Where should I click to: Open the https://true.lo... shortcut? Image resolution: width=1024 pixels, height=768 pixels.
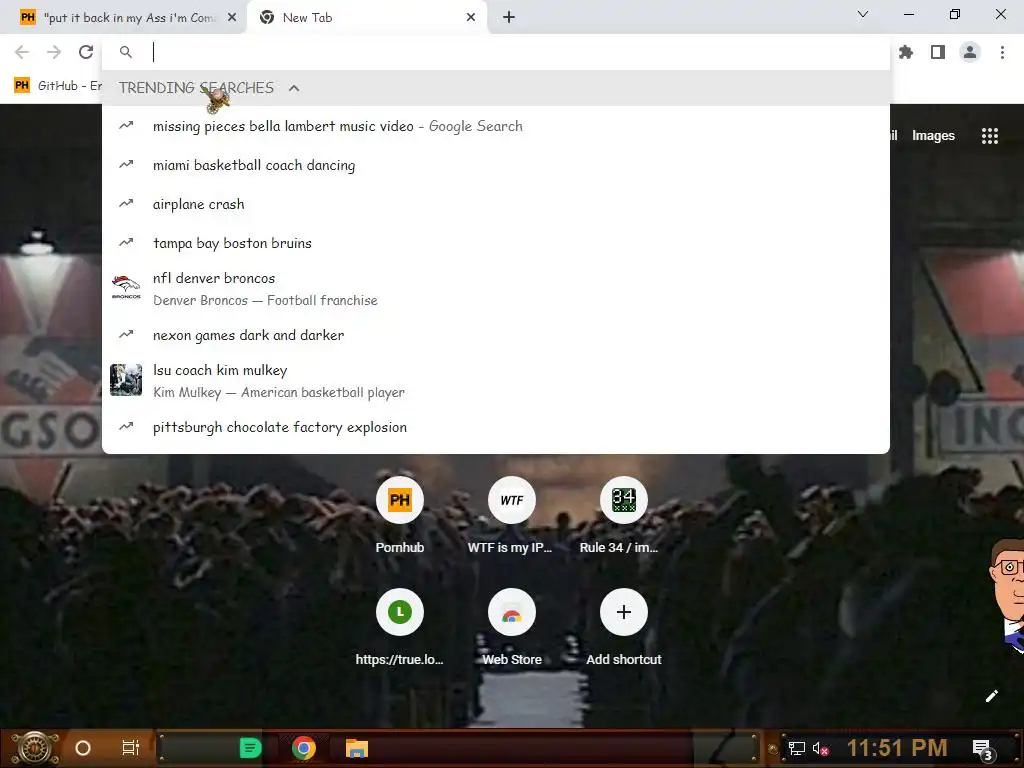[400, 612]
